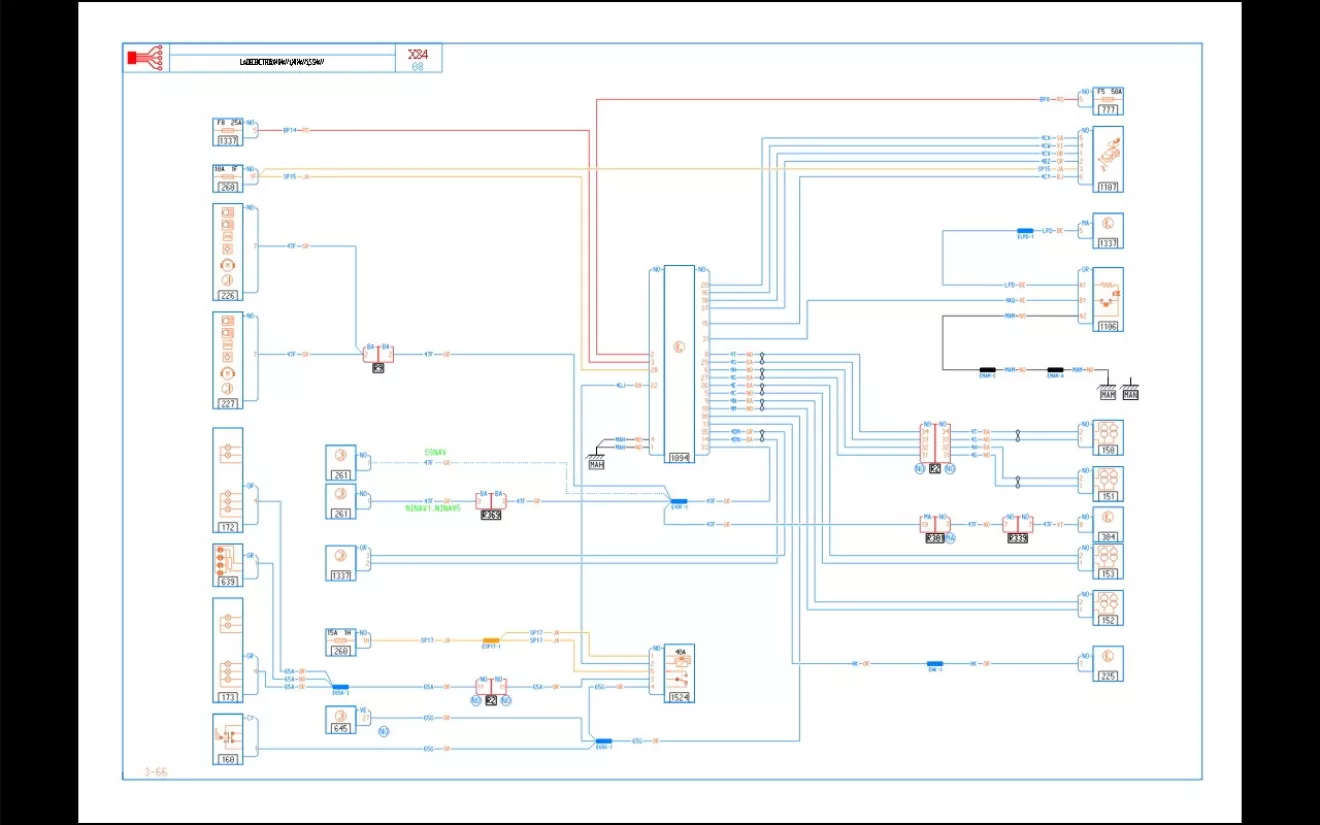Screen dimensions: 1320x825
Task: Click the red wiring harness icon in header
Action: [x=145, y=58]
